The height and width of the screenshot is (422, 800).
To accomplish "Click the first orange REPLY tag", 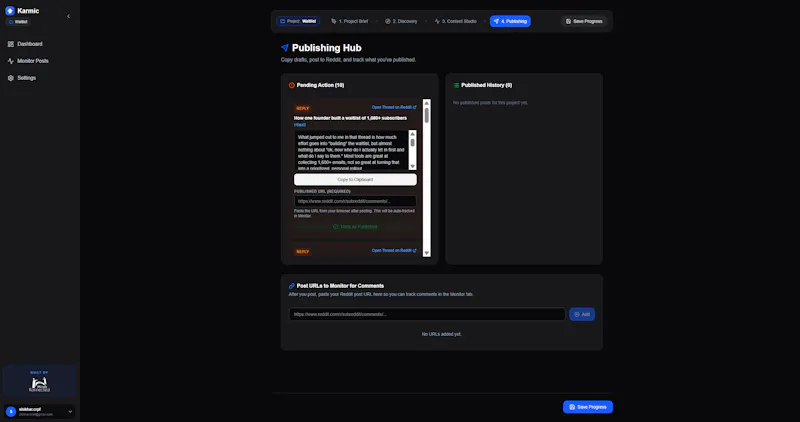I will pyautogui.click(x=303, y=109).
